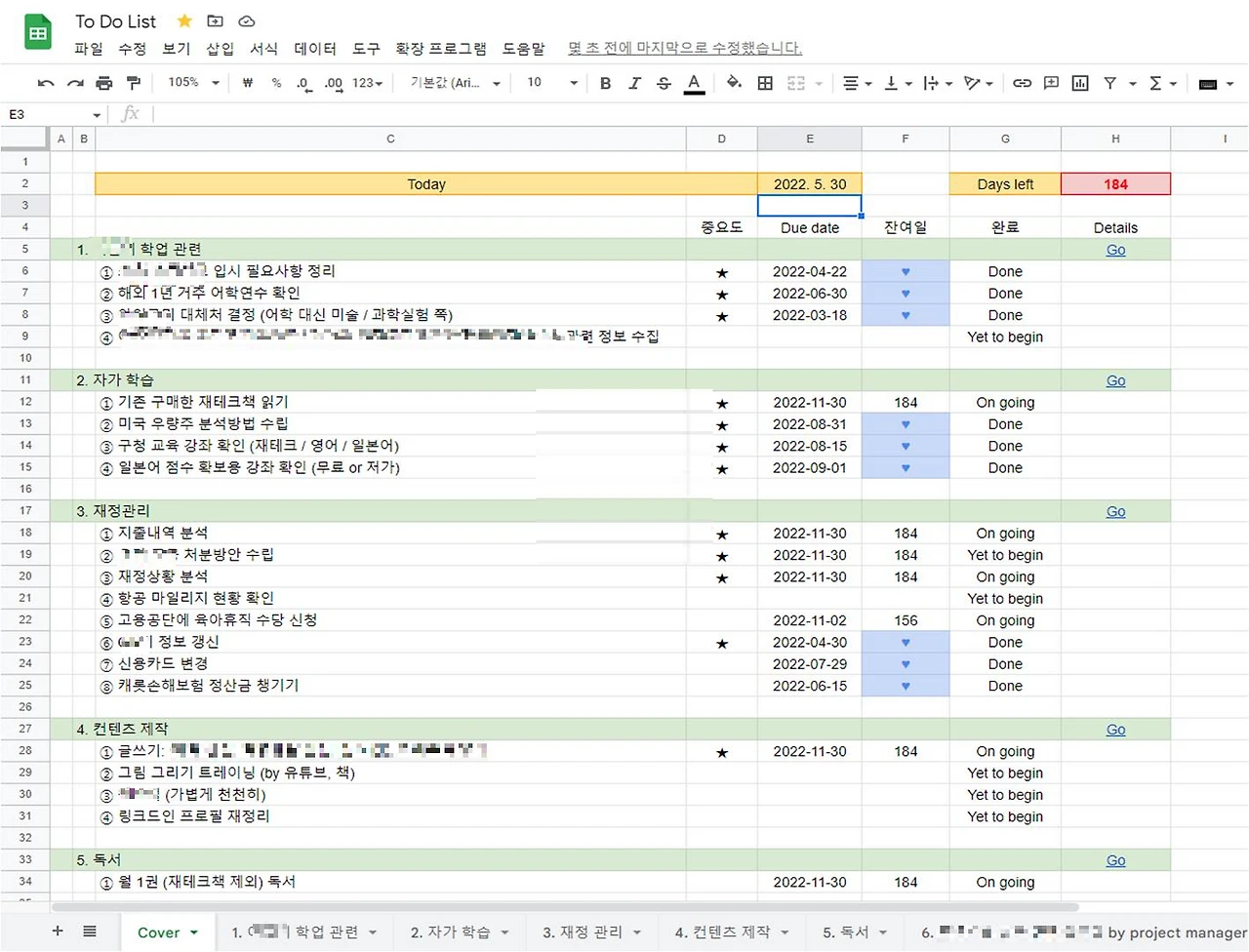The width and height of the screenshot is (1249, 952).
Task: Click into the formula bar
Action: pos(699,115)
